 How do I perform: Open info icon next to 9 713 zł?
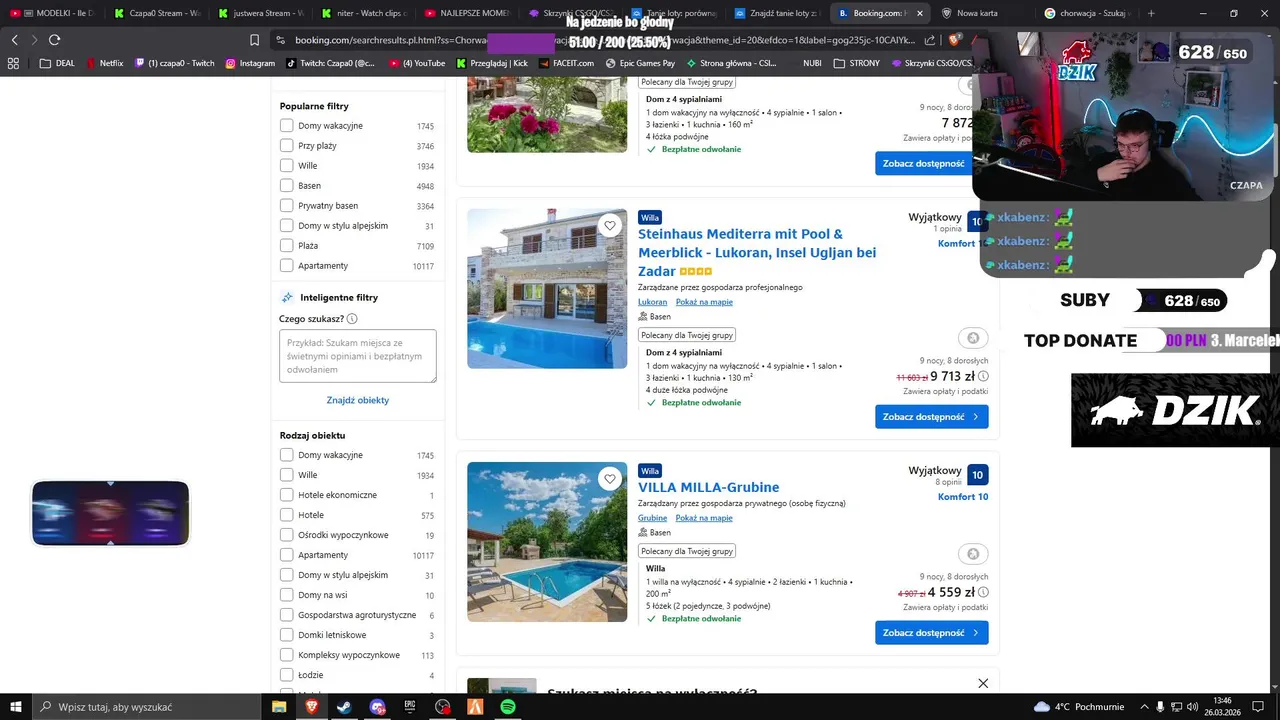pyautogui.click(x=983, y=376)
